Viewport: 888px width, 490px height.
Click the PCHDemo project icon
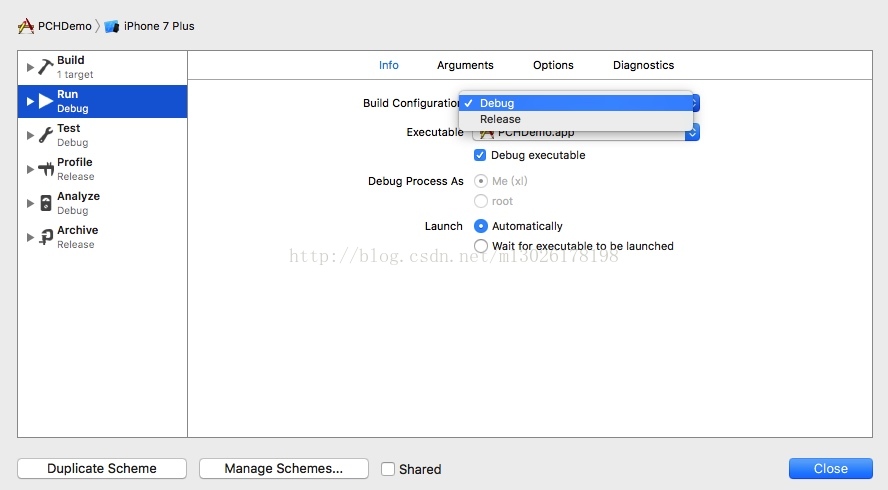26,26
